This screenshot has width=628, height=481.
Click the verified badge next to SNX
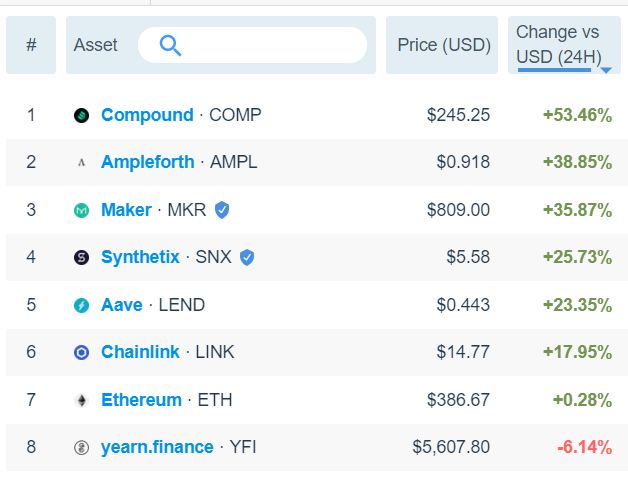[247, 257]
